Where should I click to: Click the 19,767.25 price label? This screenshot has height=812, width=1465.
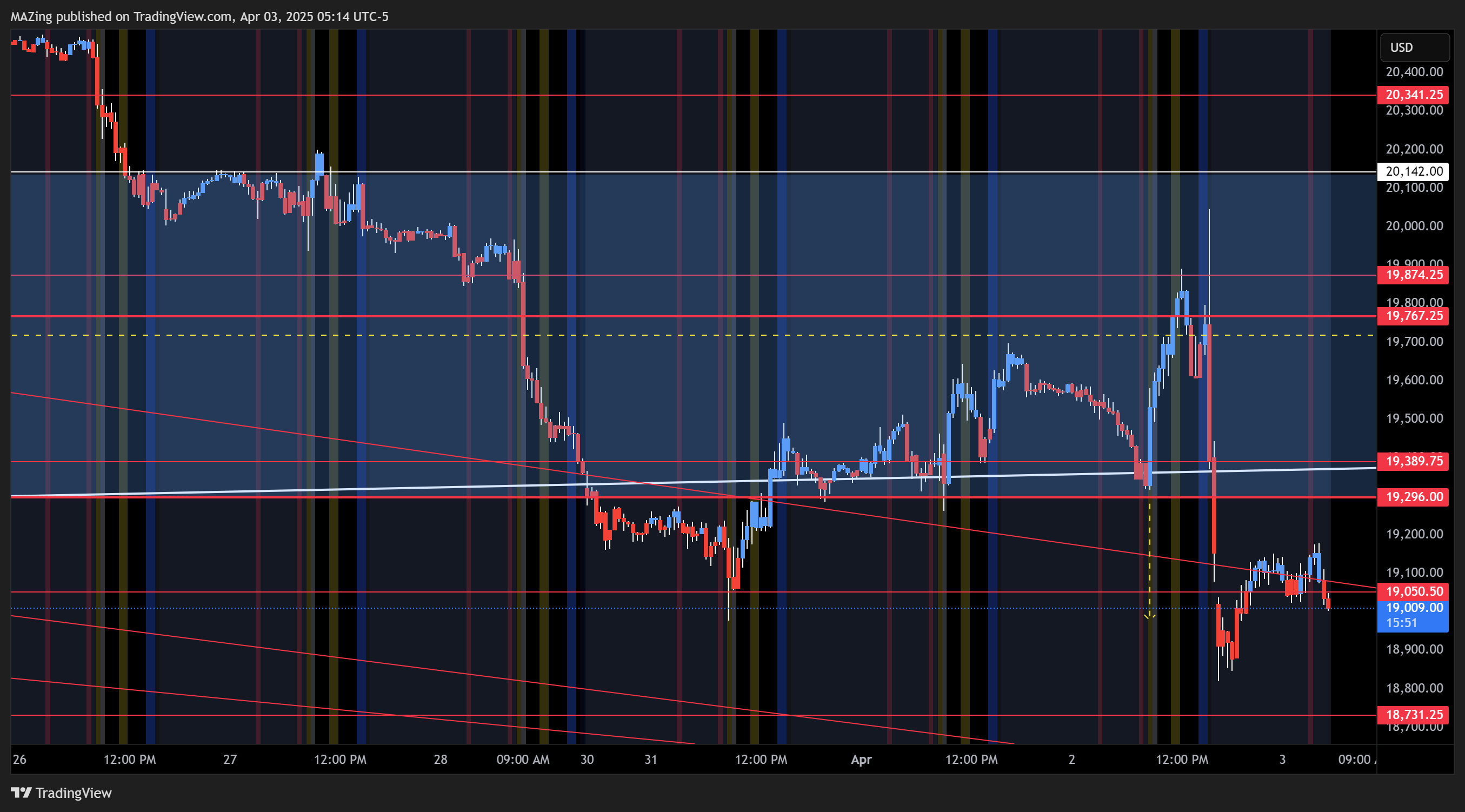tap(1413, 316)
